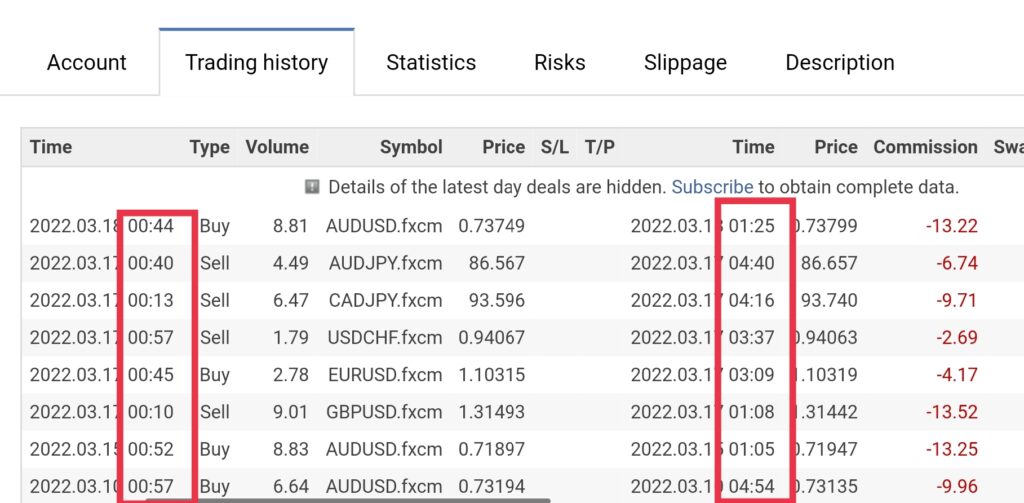Click the commission value -9.96
Image resolution: width=1024 pixels, height=503 pixels.
click(x=957, y=487)
